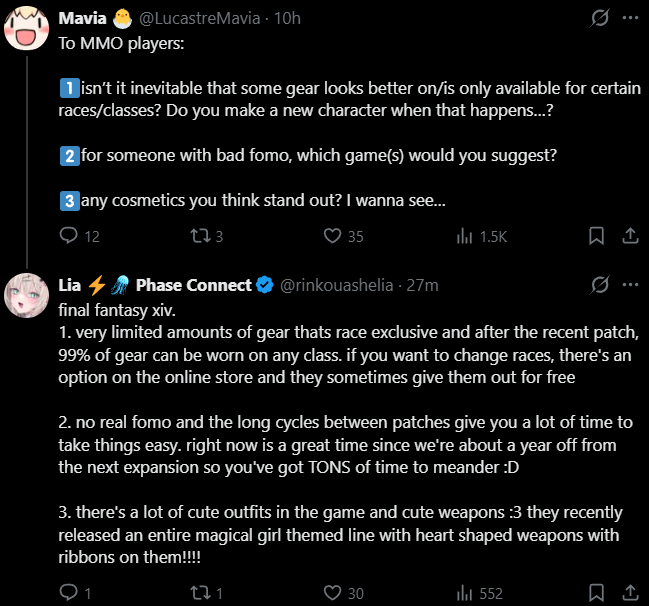Viewport: 649px width, 606px height.
Task: Retweet Mavia's MMO players tweet
Action: 198,236
